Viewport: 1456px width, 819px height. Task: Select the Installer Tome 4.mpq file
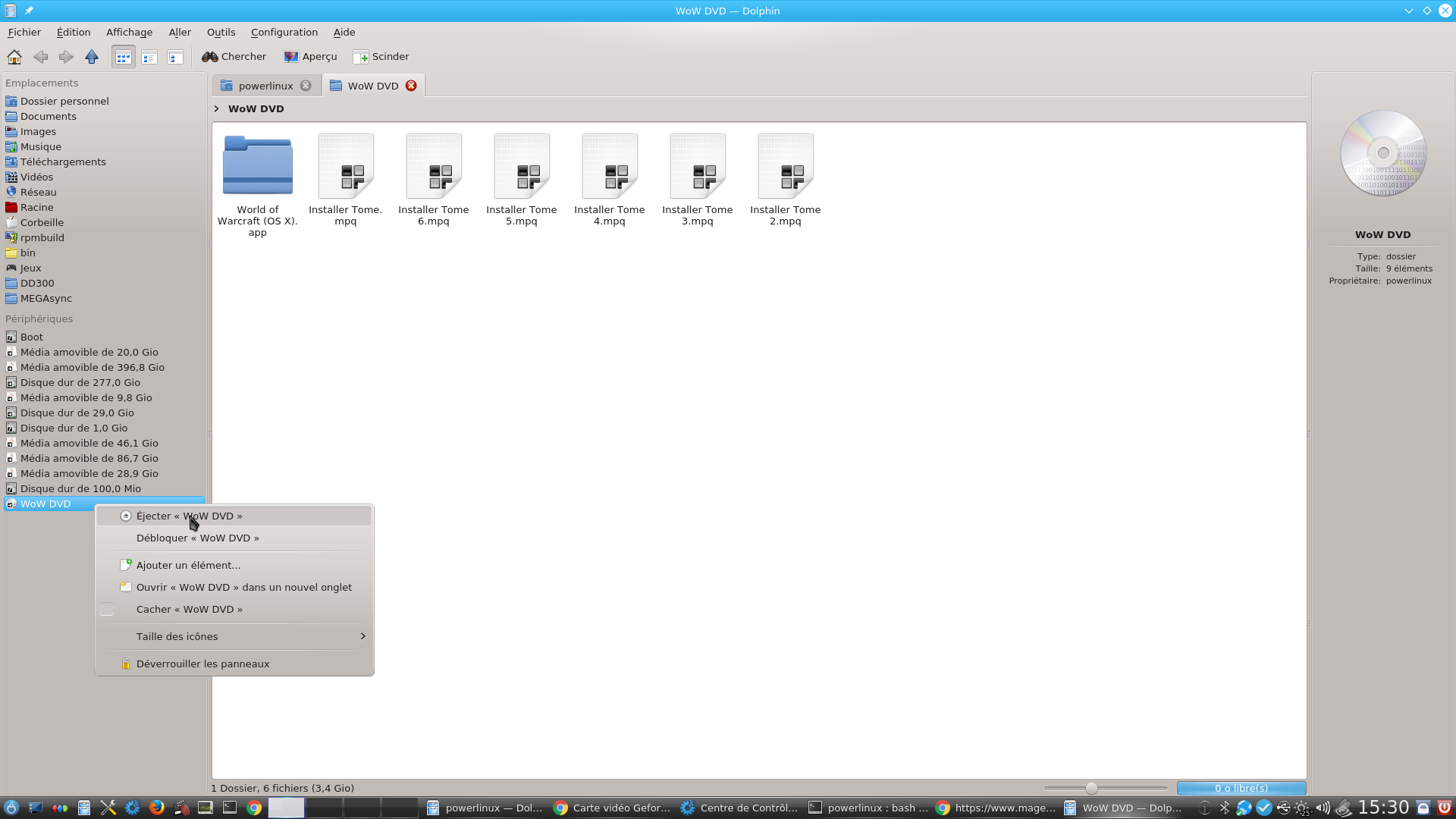click(610, 180)
